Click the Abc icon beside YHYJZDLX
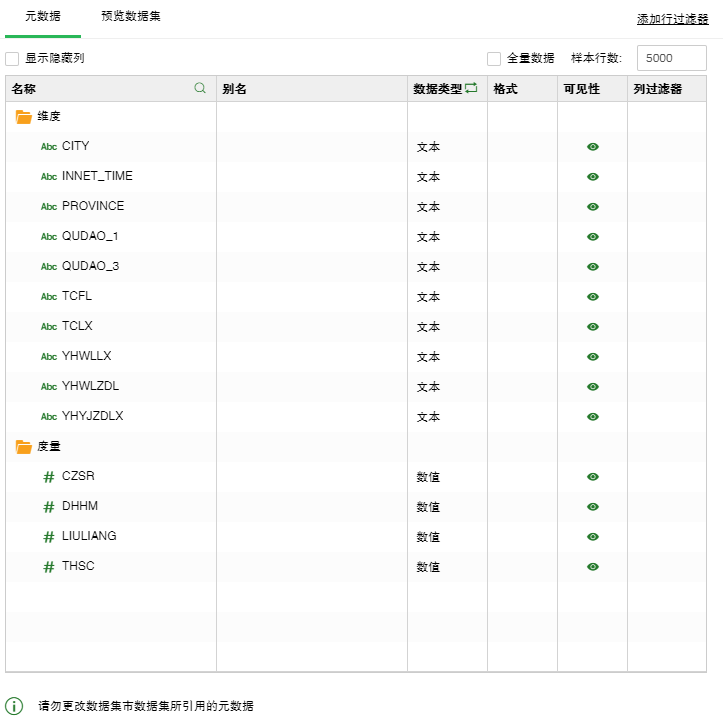The width and height of the screenshot is (723, 723). [x=48, y=417]
